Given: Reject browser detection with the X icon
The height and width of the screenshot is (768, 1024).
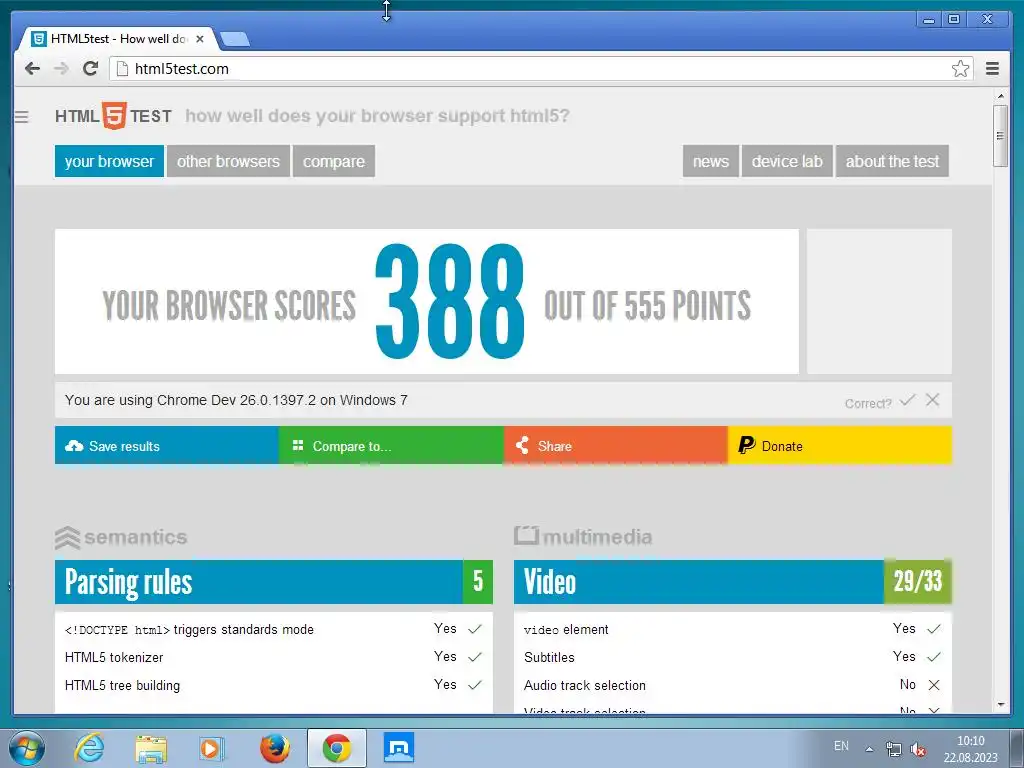Looking at the screenshot, I should pos(933,400).
